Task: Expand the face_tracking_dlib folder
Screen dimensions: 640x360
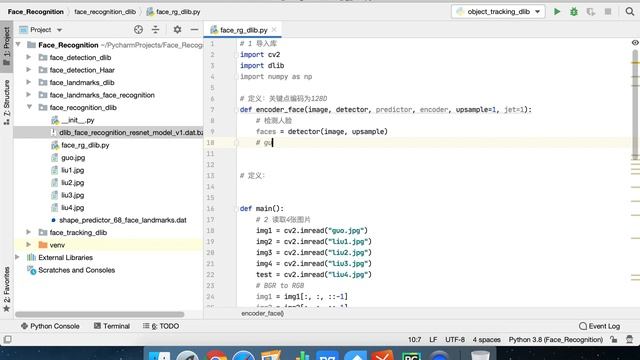Action: tap(29, 232)
